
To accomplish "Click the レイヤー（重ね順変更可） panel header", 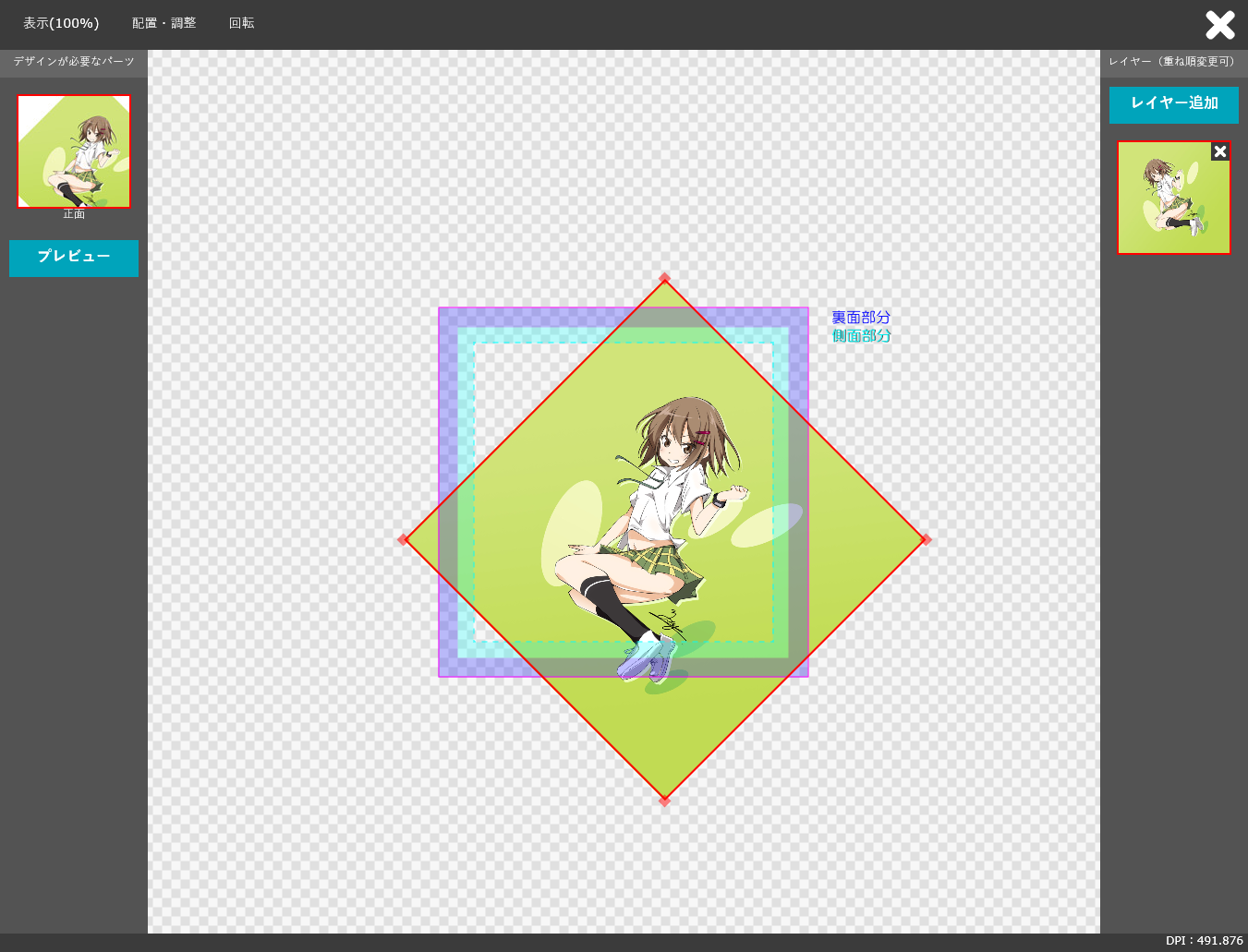I will (x=1173, y=62).
